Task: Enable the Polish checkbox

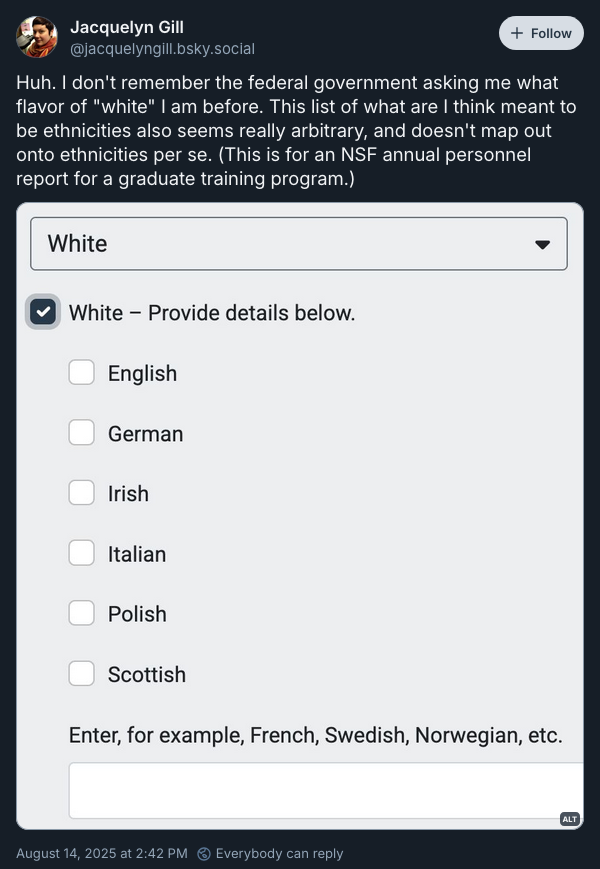Action: click(81, 612)
